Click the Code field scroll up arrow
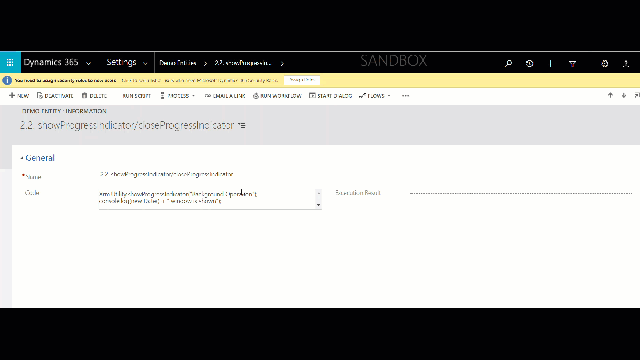The width and height of the screenshot is (640, 360). (x=318, y=193)
